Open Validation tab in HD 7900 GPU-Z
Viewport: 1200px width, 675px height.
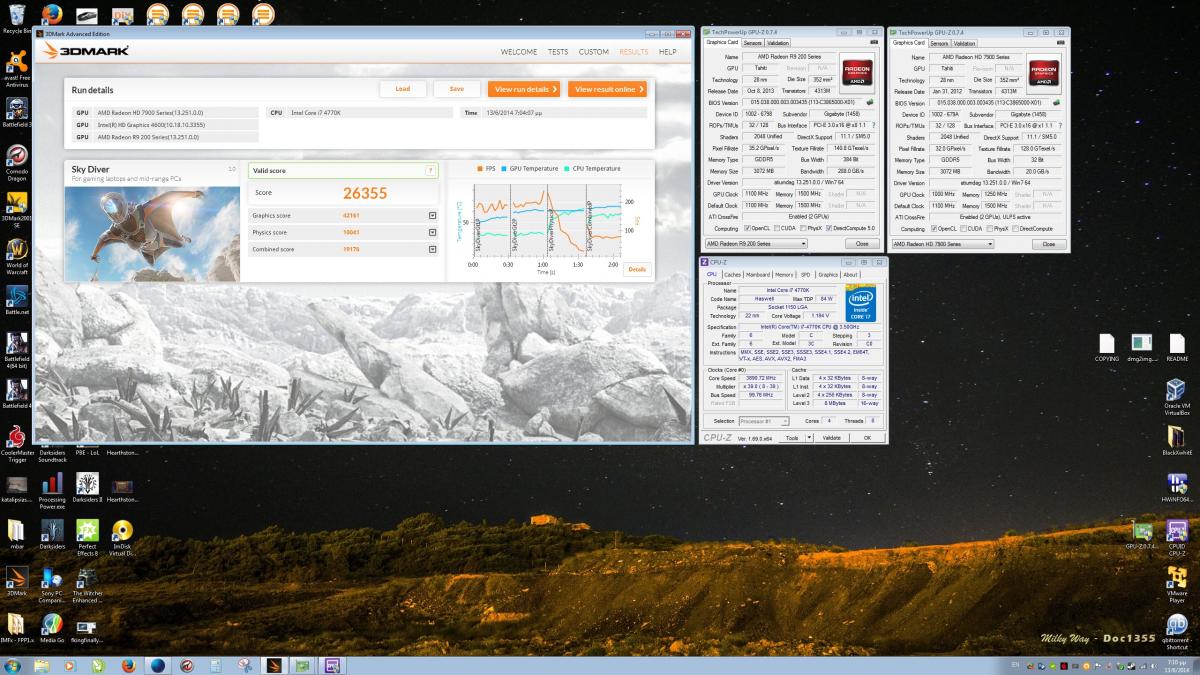click(x=964, y=43)
